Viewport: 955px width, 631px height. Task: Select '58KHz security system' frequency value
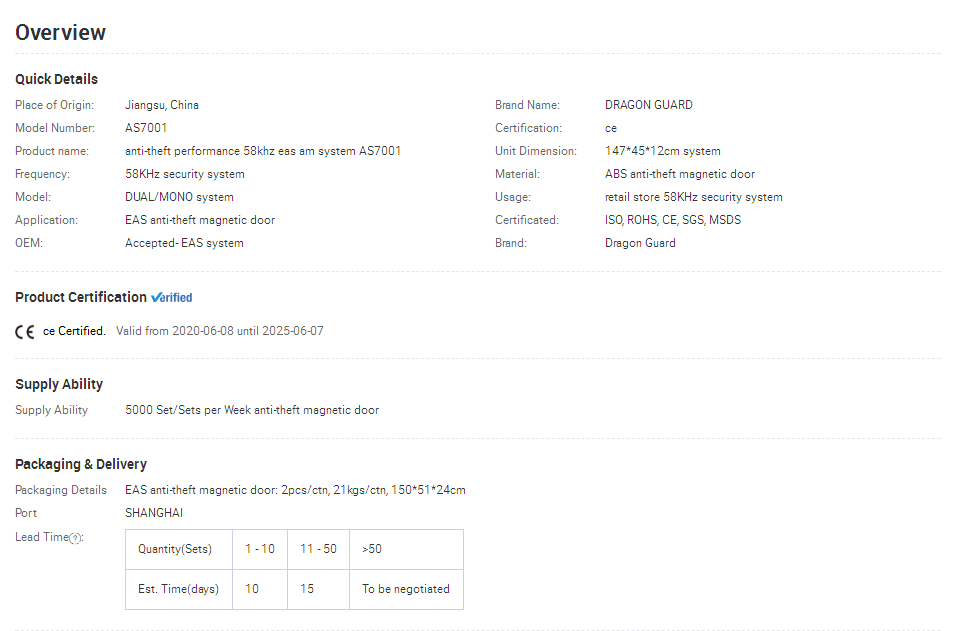185,174
